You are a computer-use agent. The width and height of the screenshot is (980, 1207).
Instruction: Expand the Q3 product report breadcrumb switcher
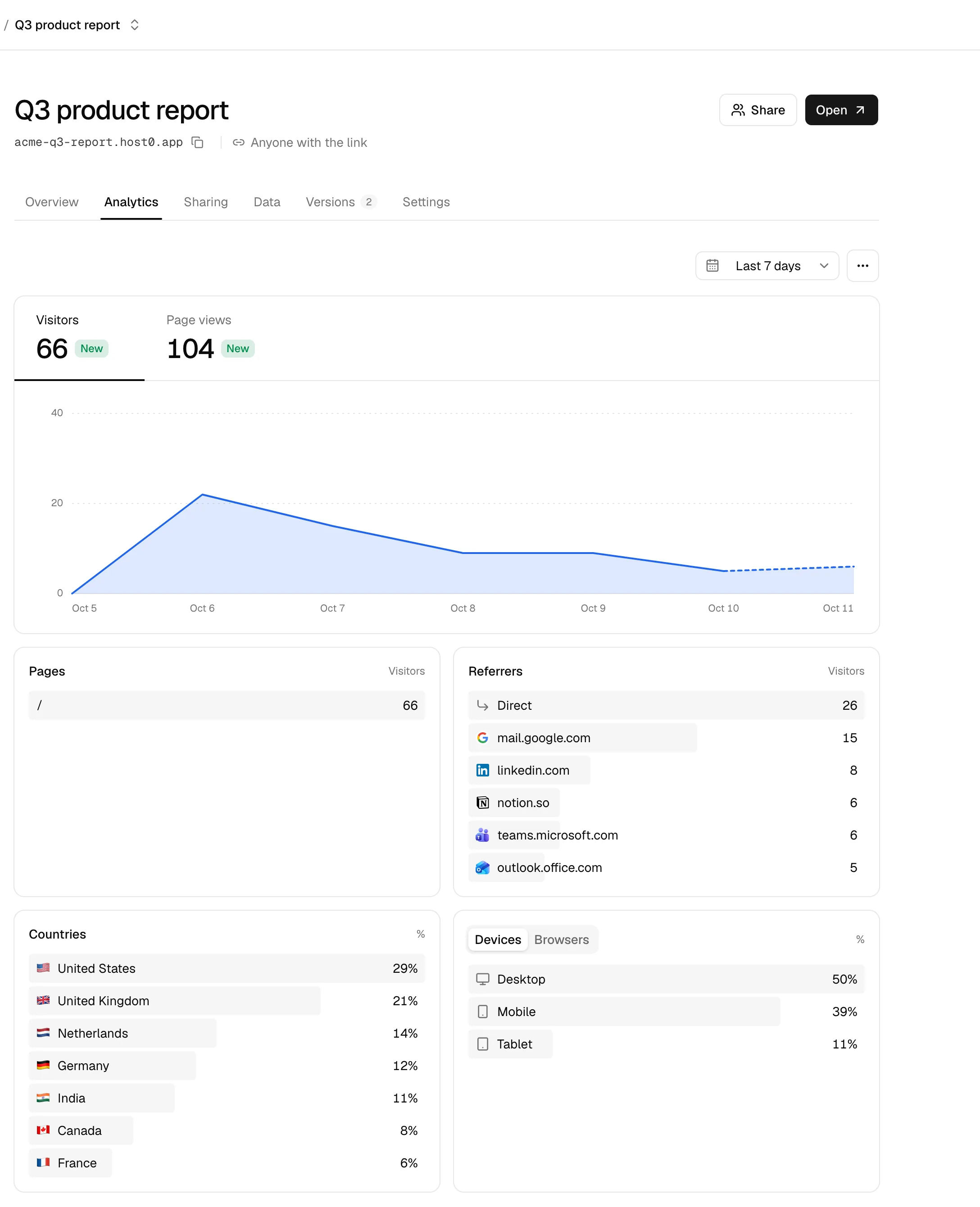[134, 25]
